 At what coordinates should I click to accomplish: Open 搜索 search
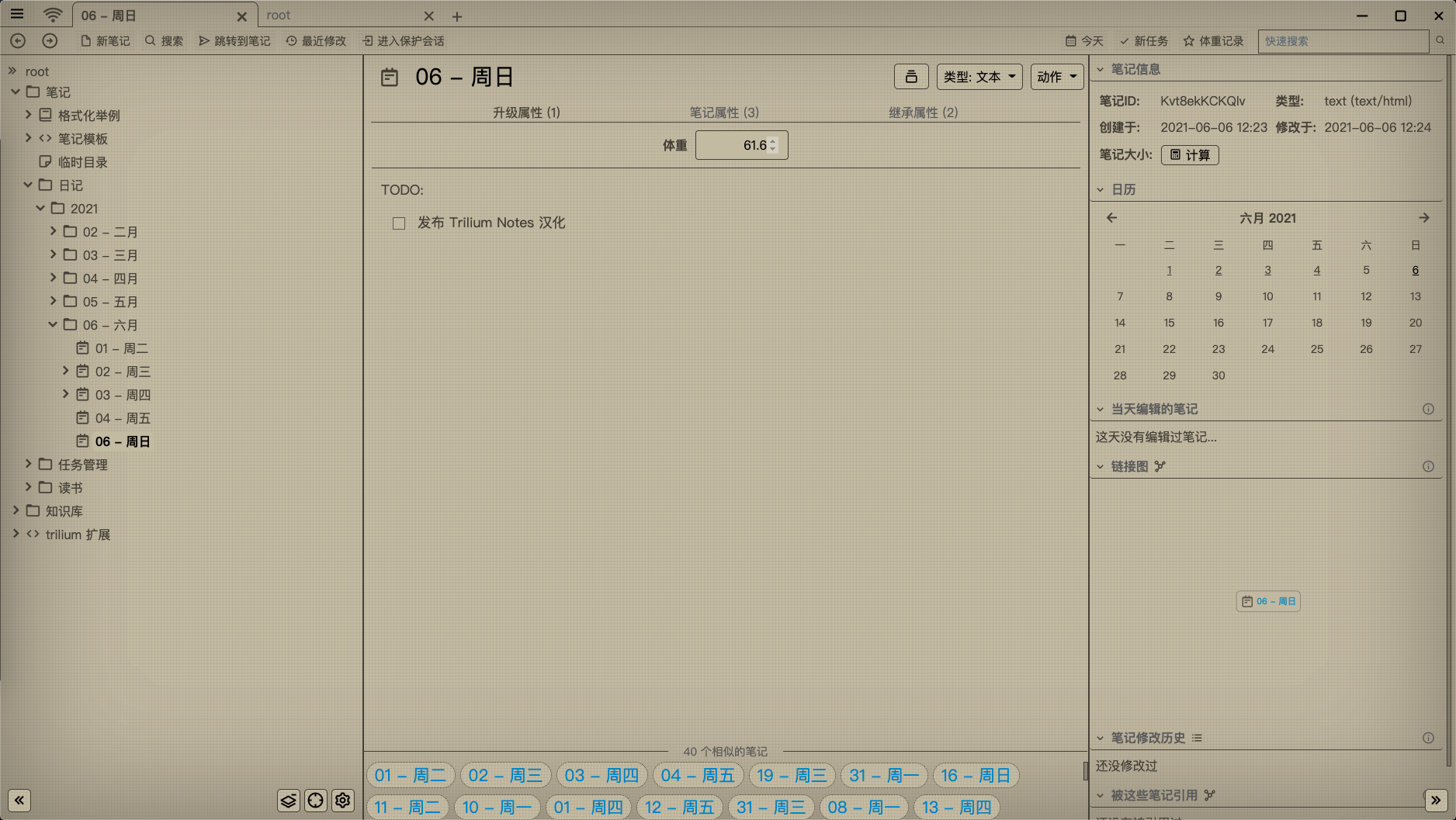tap(165, 40)
